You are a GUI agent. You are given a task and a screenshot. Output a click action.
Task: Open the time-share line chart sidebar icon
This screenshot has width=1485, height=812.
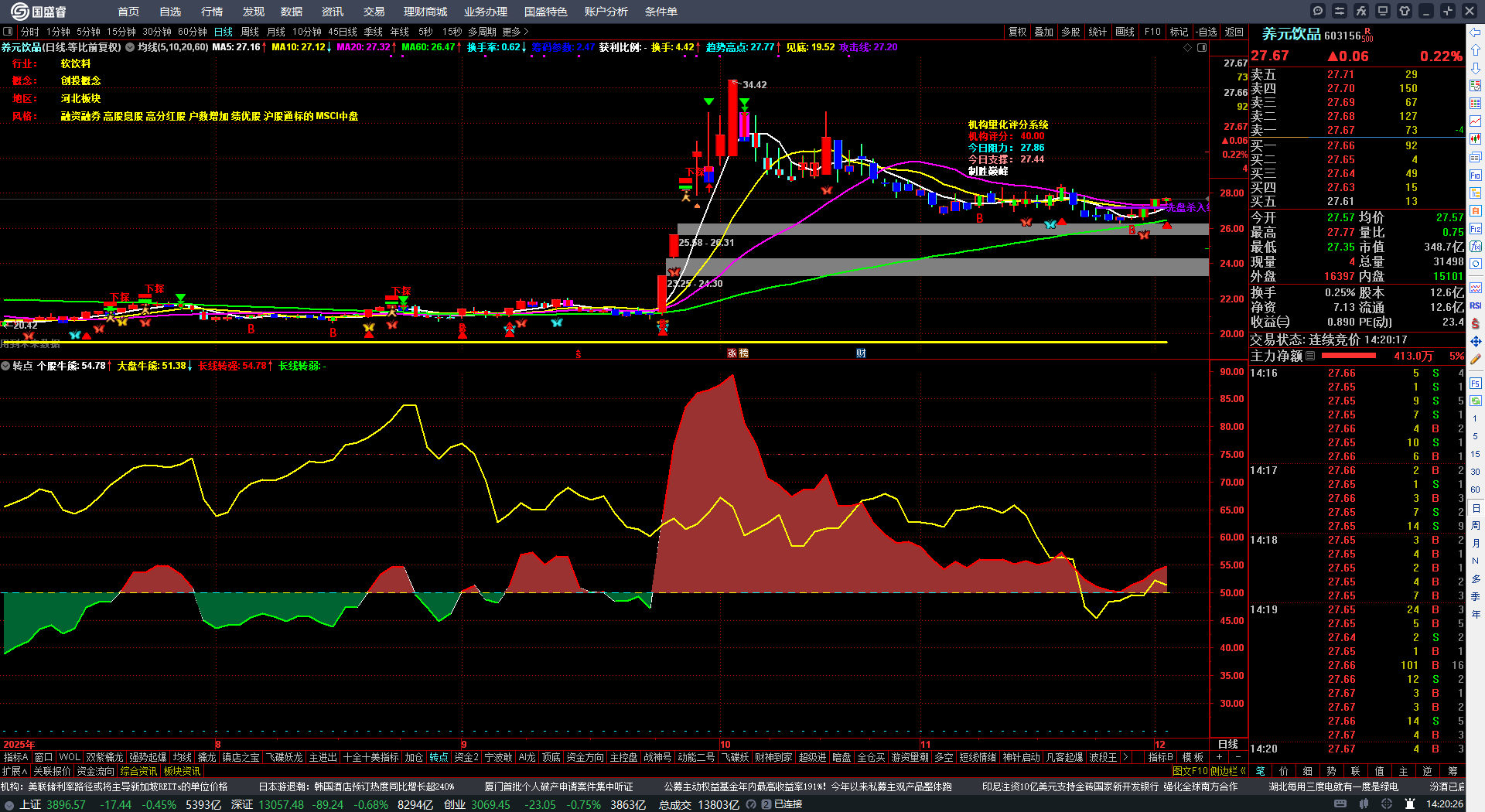pos(1476,121)
